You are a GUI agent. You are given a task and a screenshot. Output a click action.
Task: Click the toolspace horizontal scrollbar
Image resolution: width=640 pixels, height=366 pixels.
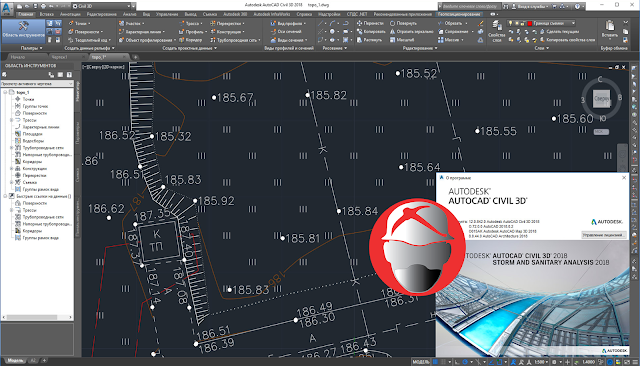37,317
